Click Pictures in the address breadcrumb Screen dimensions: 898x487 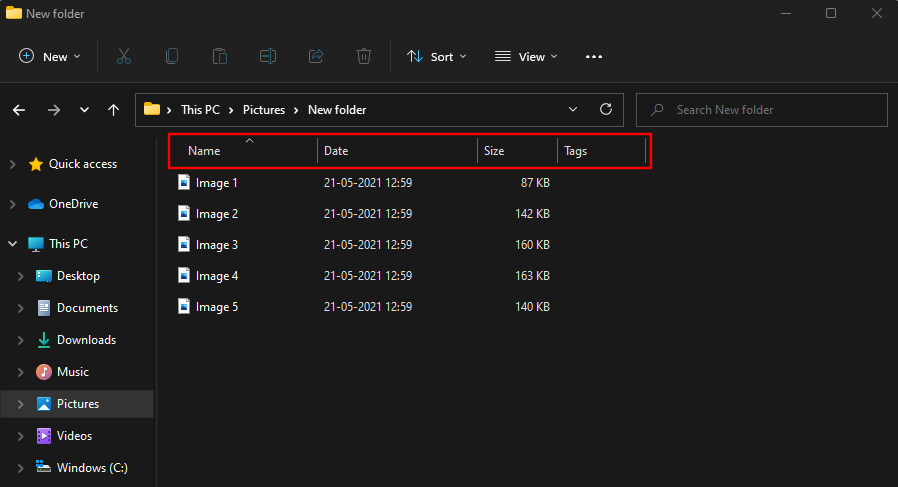coord(264,110)
